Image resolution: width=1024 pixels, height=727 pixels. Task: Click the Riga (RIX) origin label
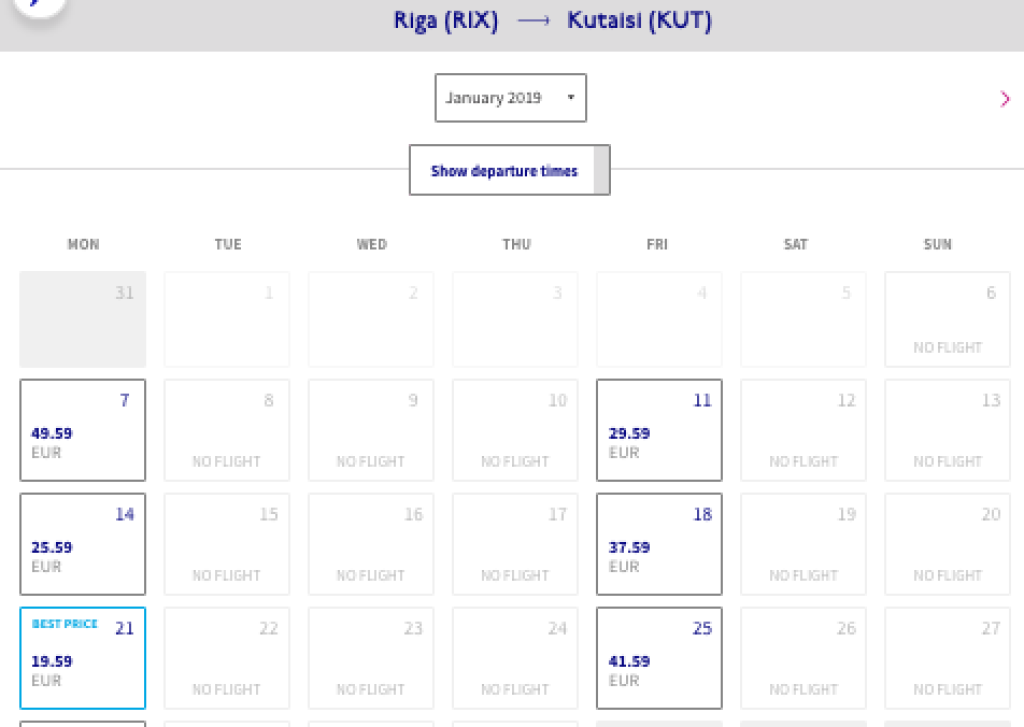(446, 21)
